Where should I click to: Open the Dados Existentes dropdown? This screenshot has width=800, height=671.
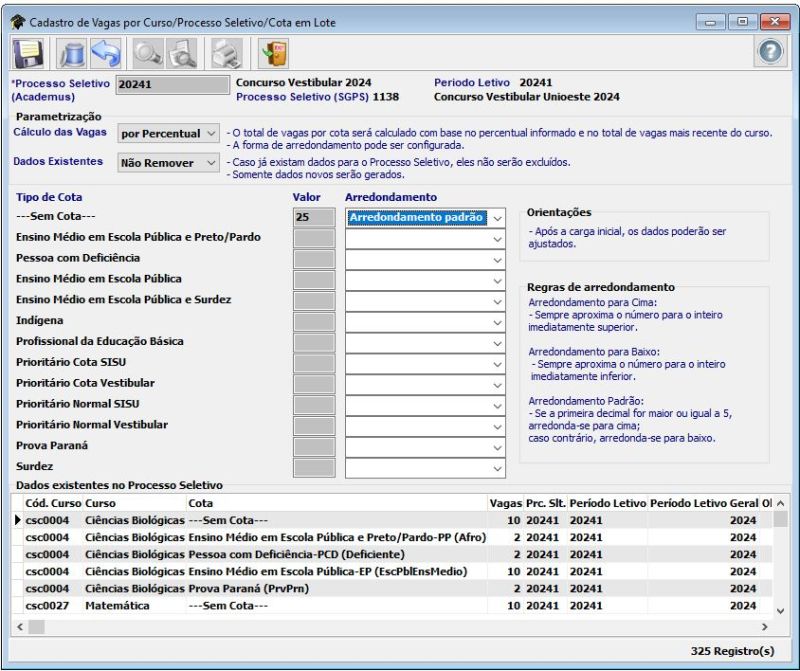tap(167, 162)
